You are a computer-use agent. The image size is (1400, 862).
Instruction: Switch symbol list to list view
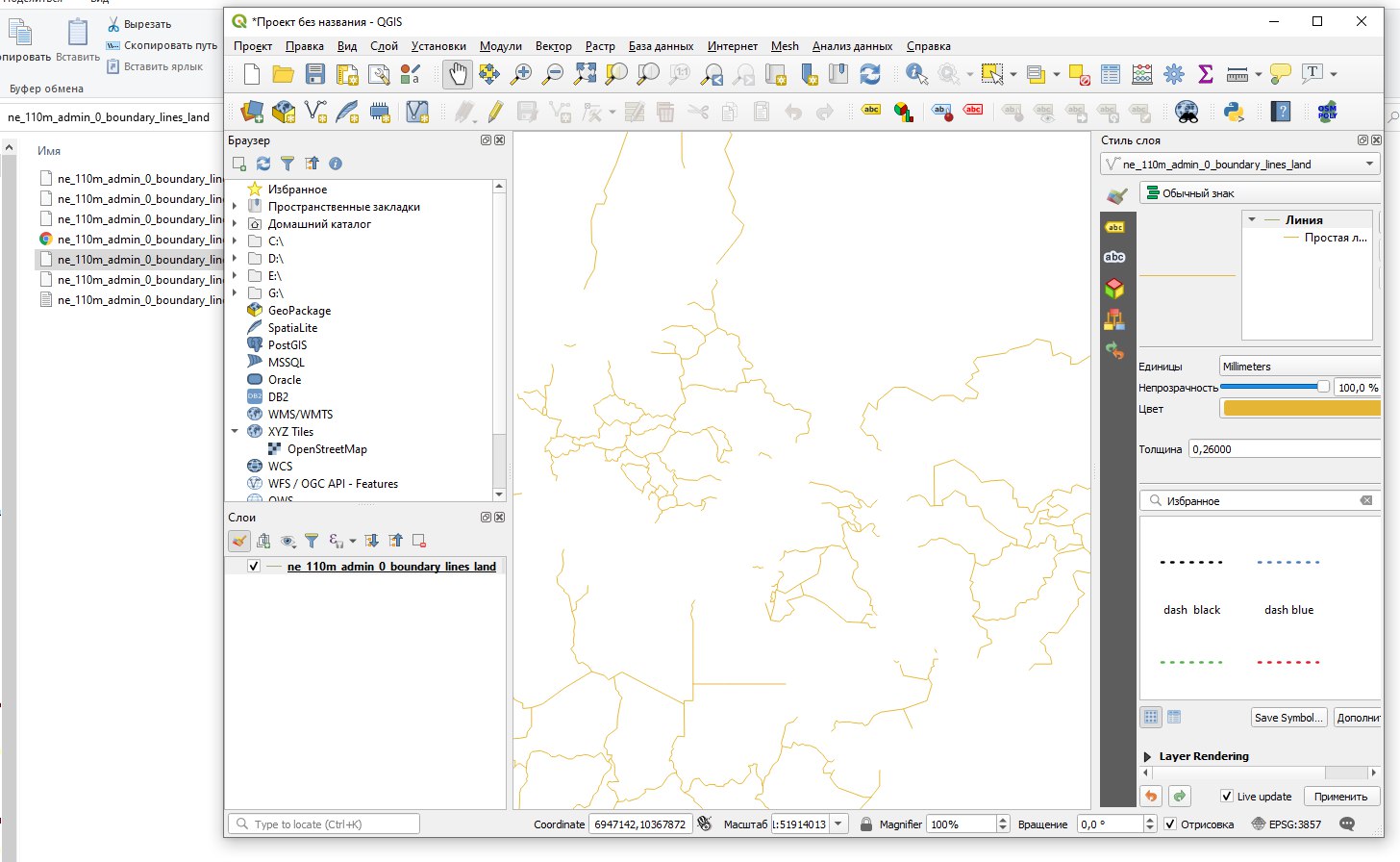click(x=1174, y=717)
